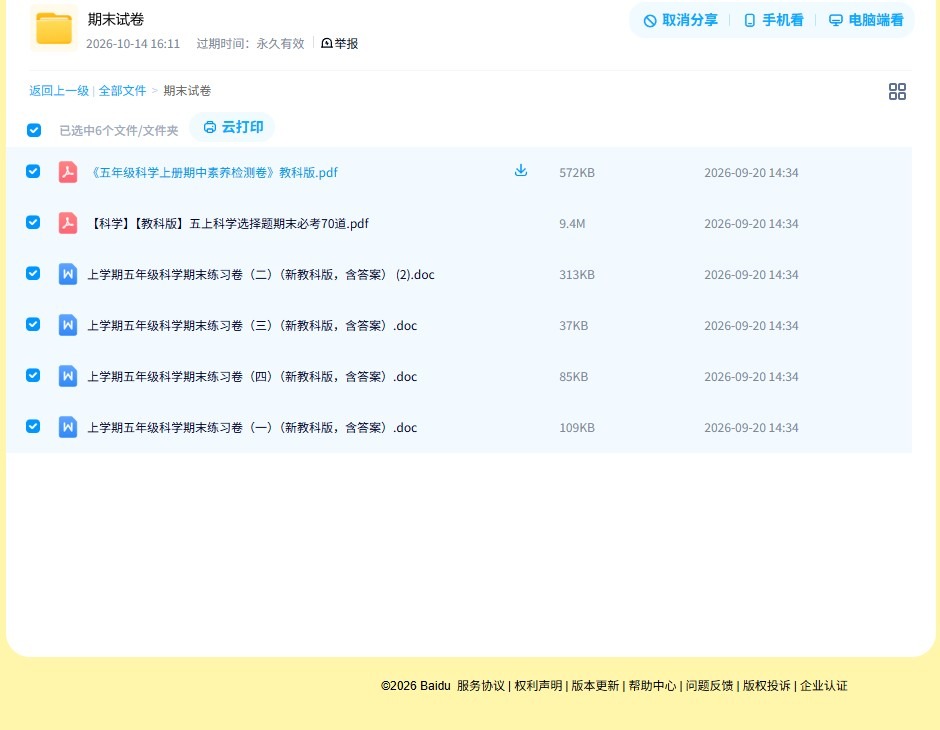
Task: Click the 9.4M file size value
Action: pos(572,224)
